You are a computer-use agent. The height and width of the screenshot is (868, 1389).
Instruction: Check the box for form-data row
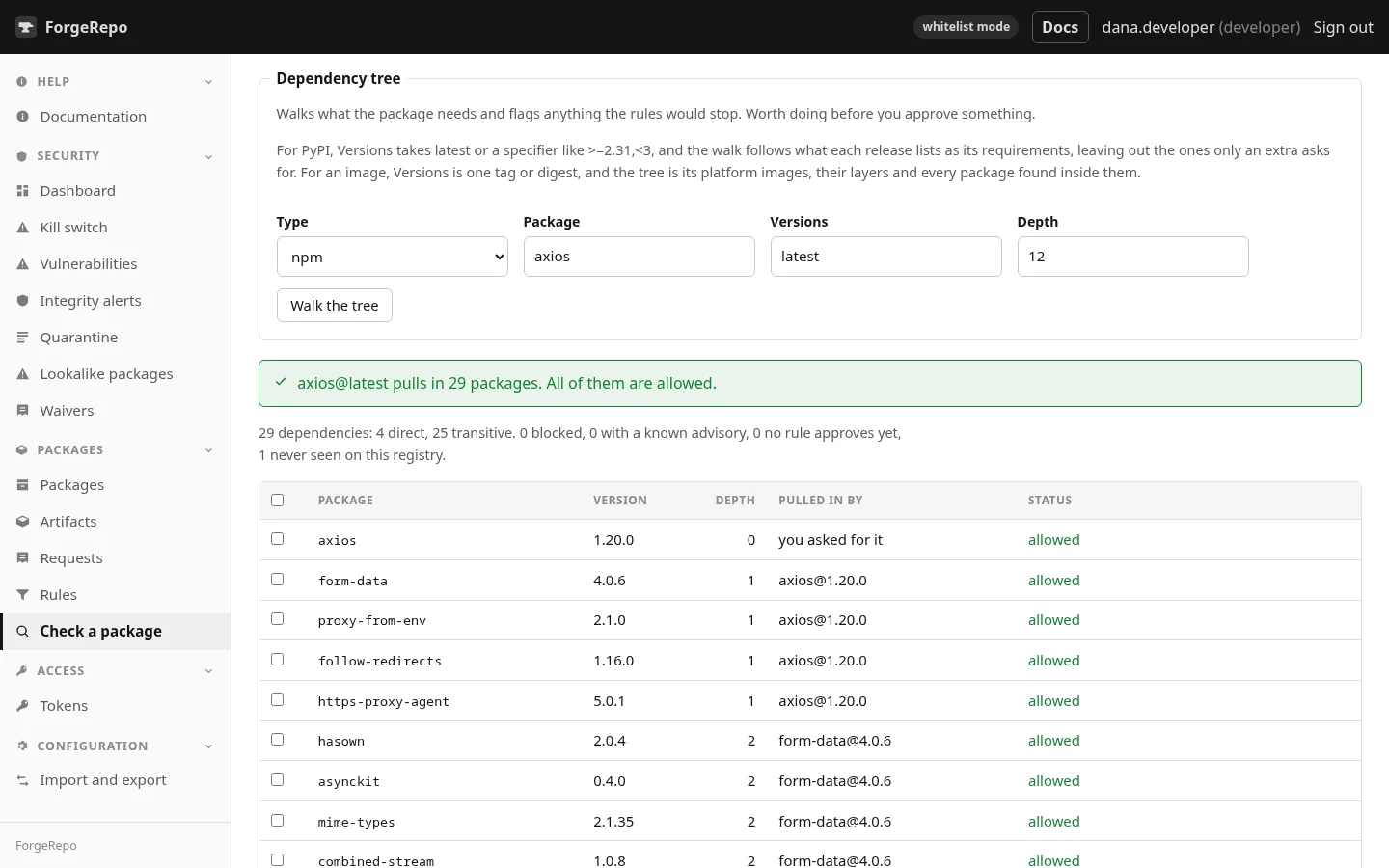[x=278, y=580]
